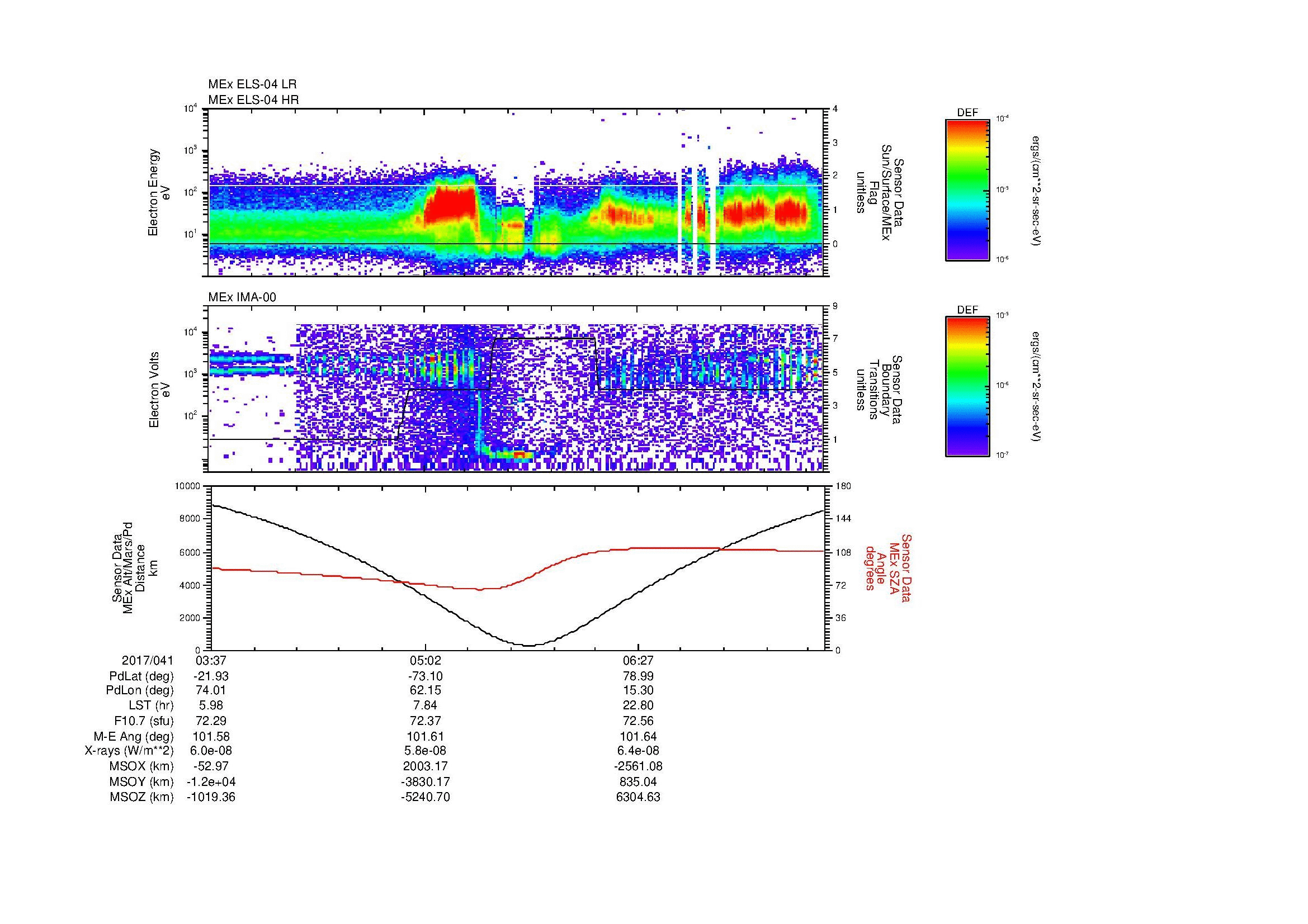This screenshot has width=1308, height=924.
Task: Click the PdLon value '74.01'
Action: [211, 690]
